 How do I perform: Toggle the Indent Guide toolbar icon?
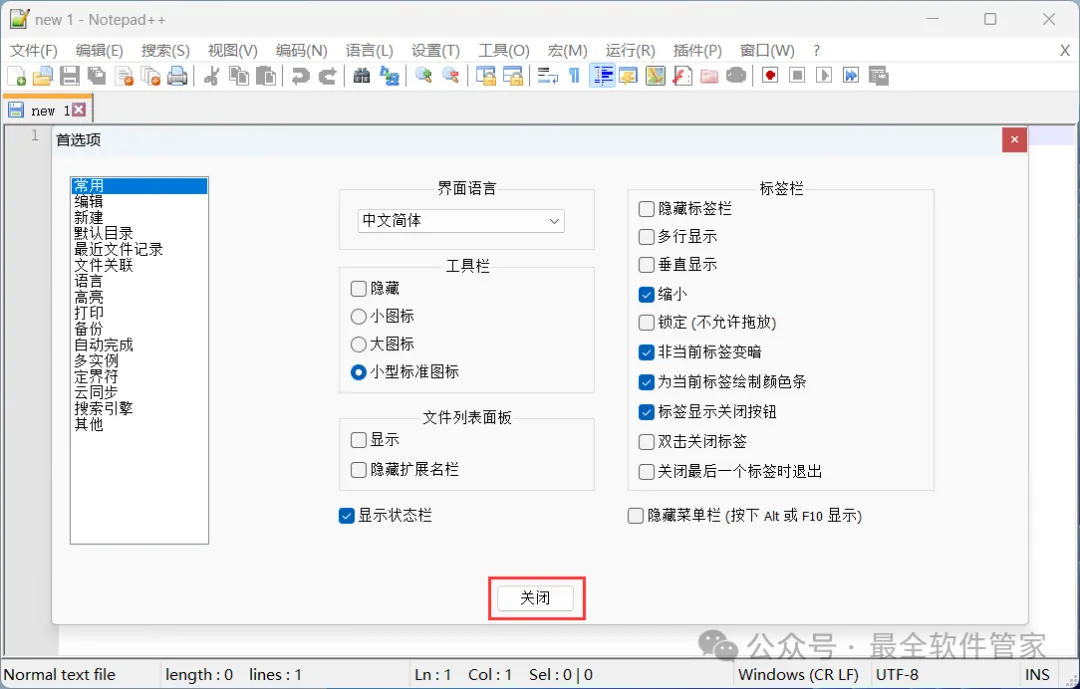602,76
